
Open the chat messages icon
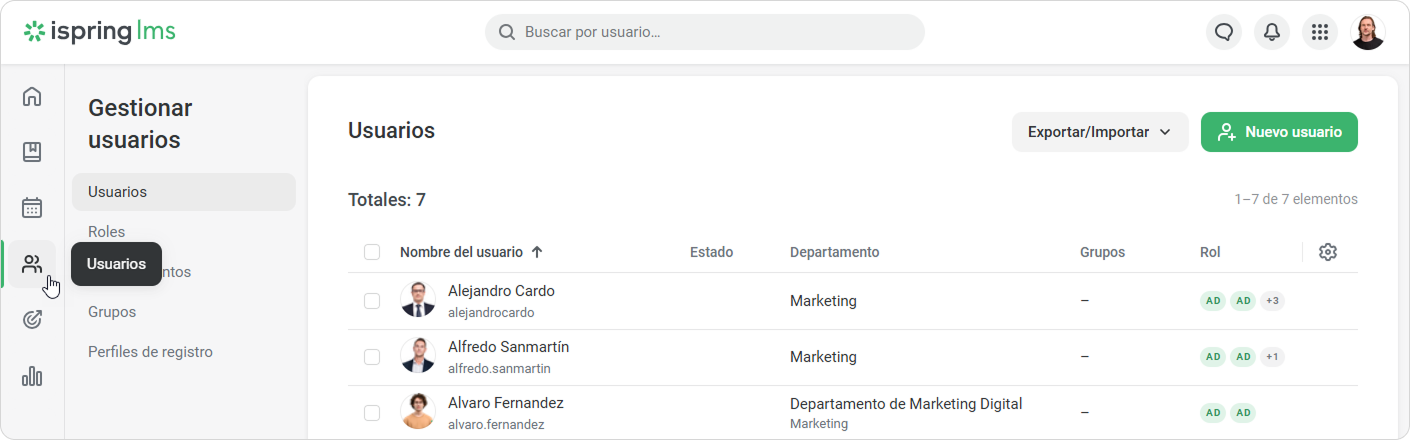coord(1223,32)
